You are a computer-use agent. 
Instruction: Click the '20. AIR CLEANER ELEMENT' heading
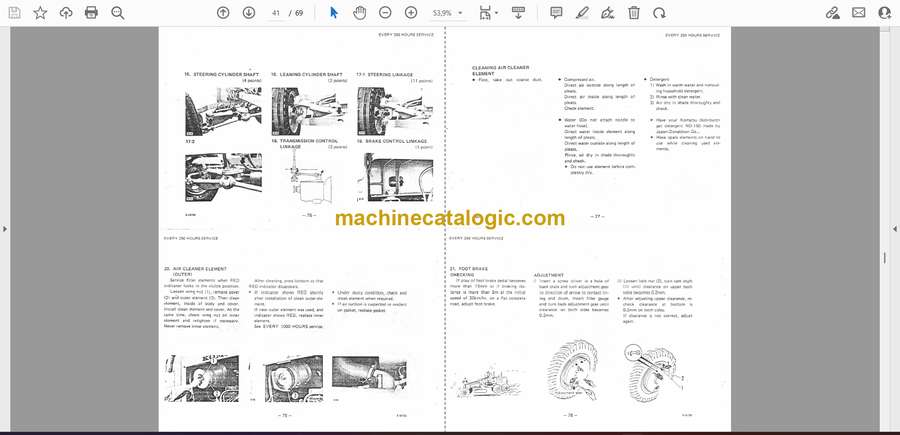(x=195, y=271)
